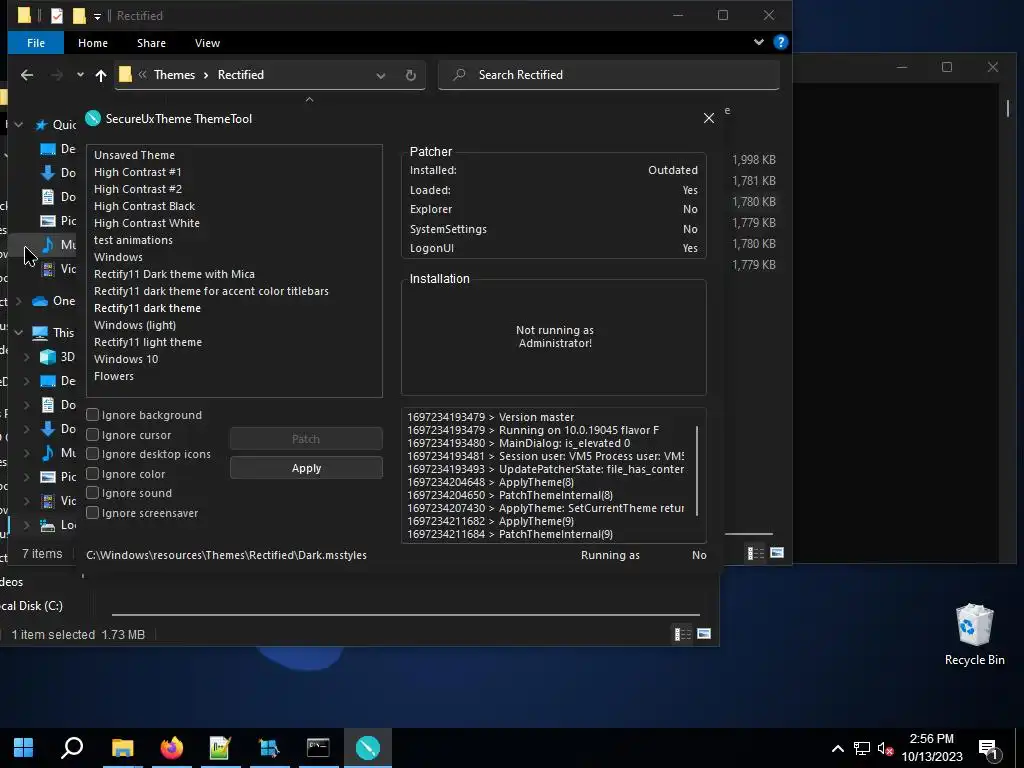This screenshot has width=1024, height=768.
Task: Expand address bar history dropdown
Action: point(380,76)
